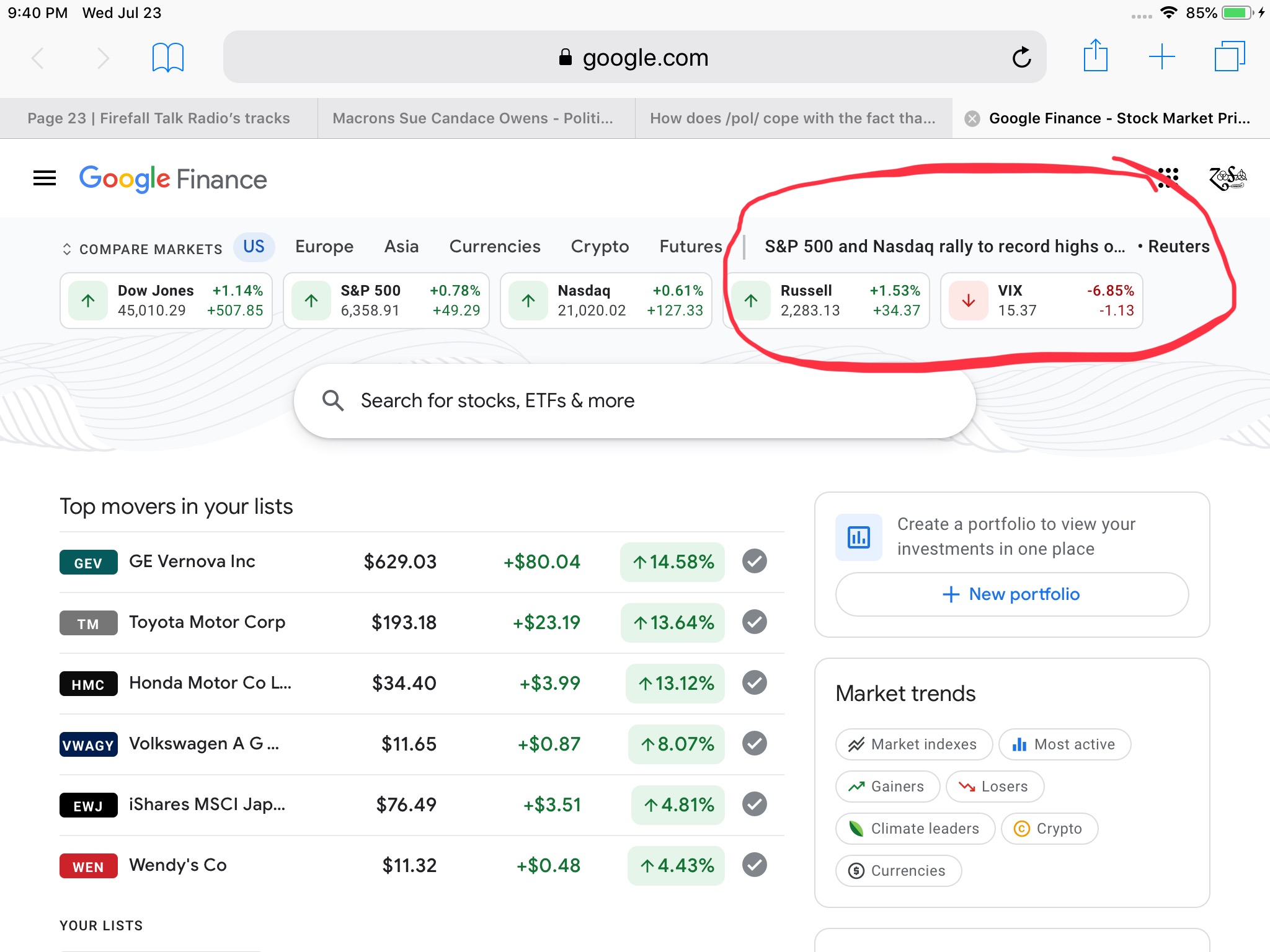Toggle the Honda Motor Co checkmark
This screenshot has width=1270, height=952.
(x=755, y=682)
